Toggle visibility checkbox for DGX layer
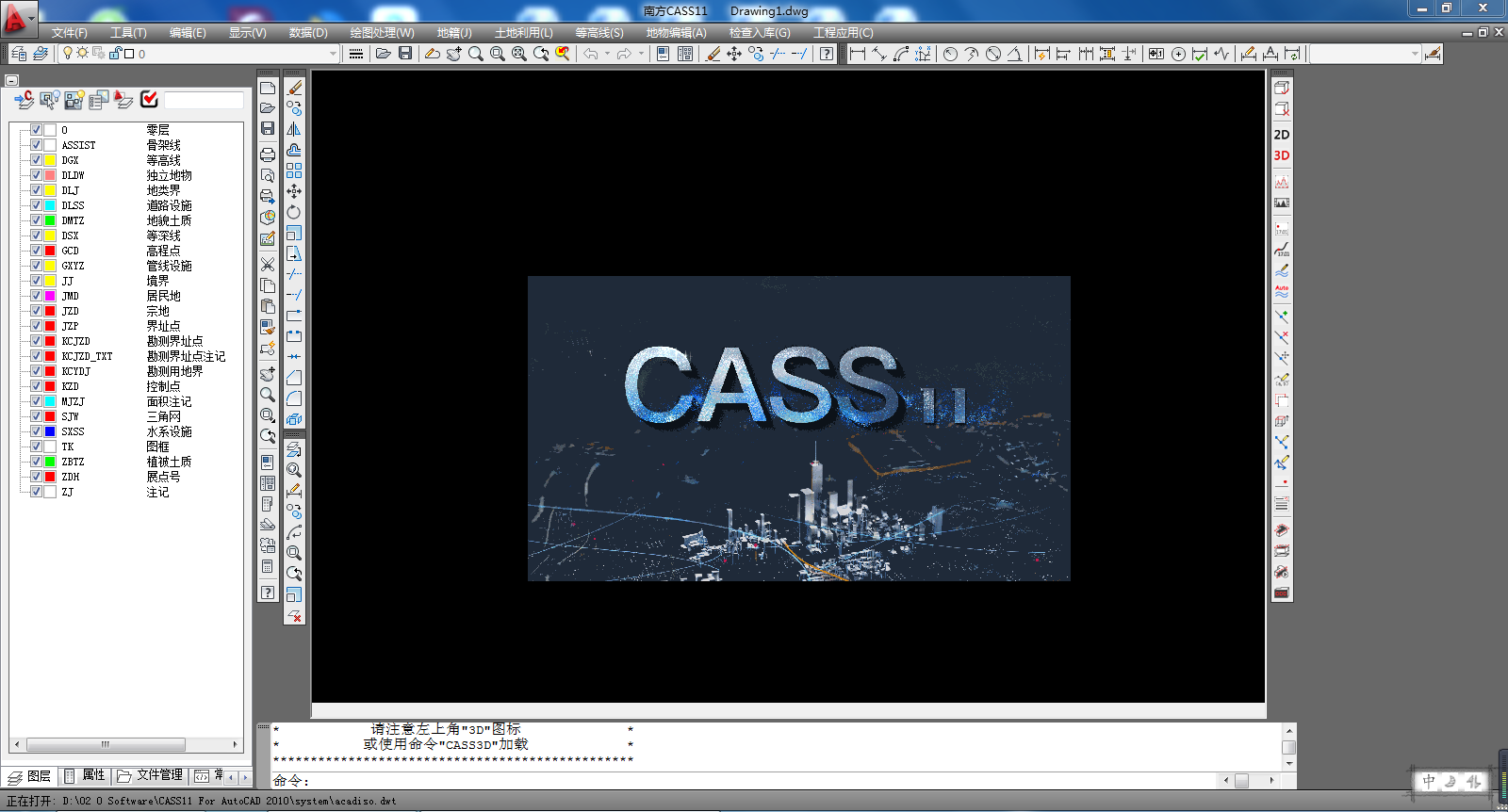Image resolution: width=1508 pixels, height=812 pixels. pos(36,160)
